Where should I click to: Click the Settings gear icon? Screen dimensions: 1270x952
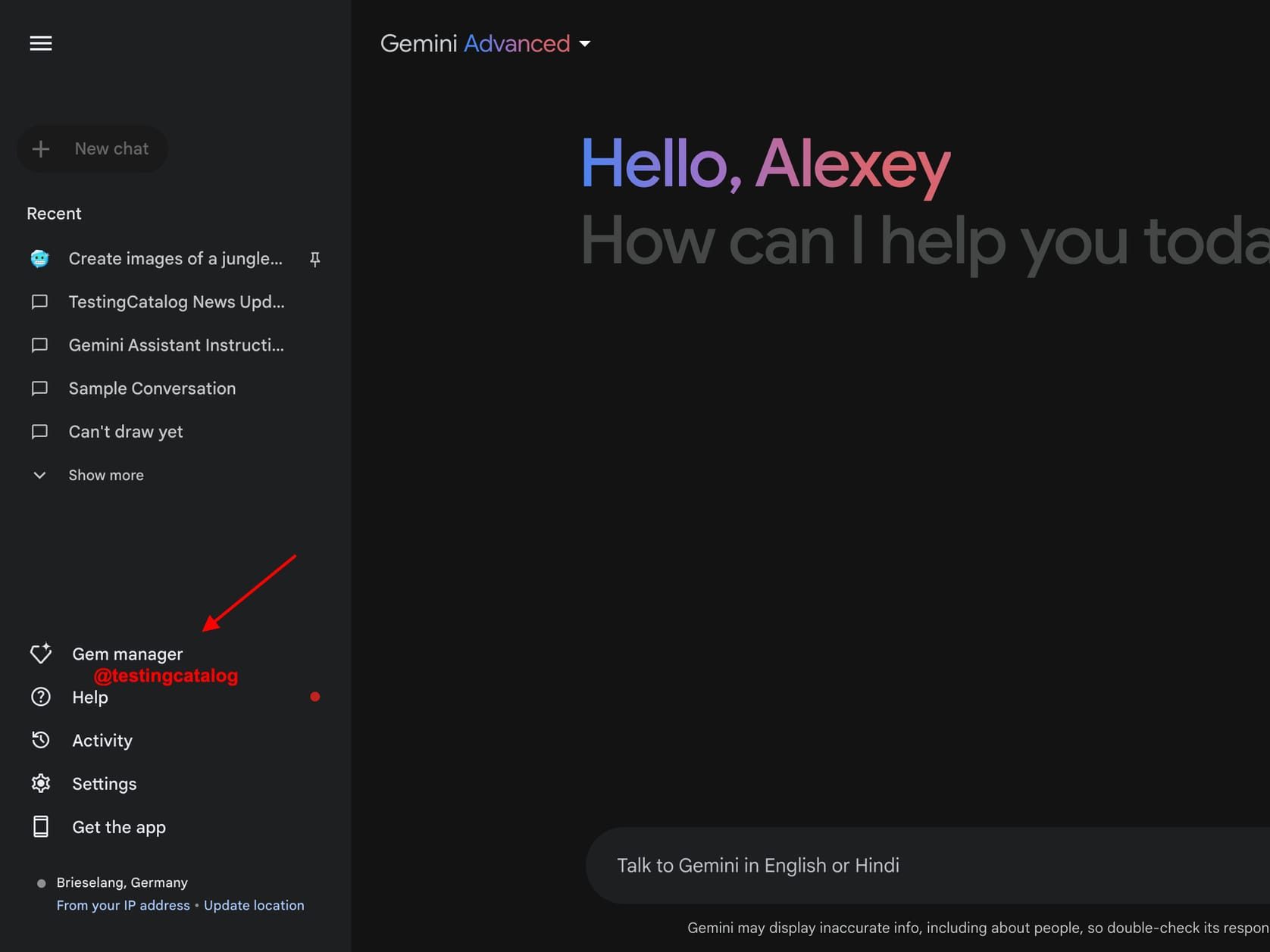41,783
